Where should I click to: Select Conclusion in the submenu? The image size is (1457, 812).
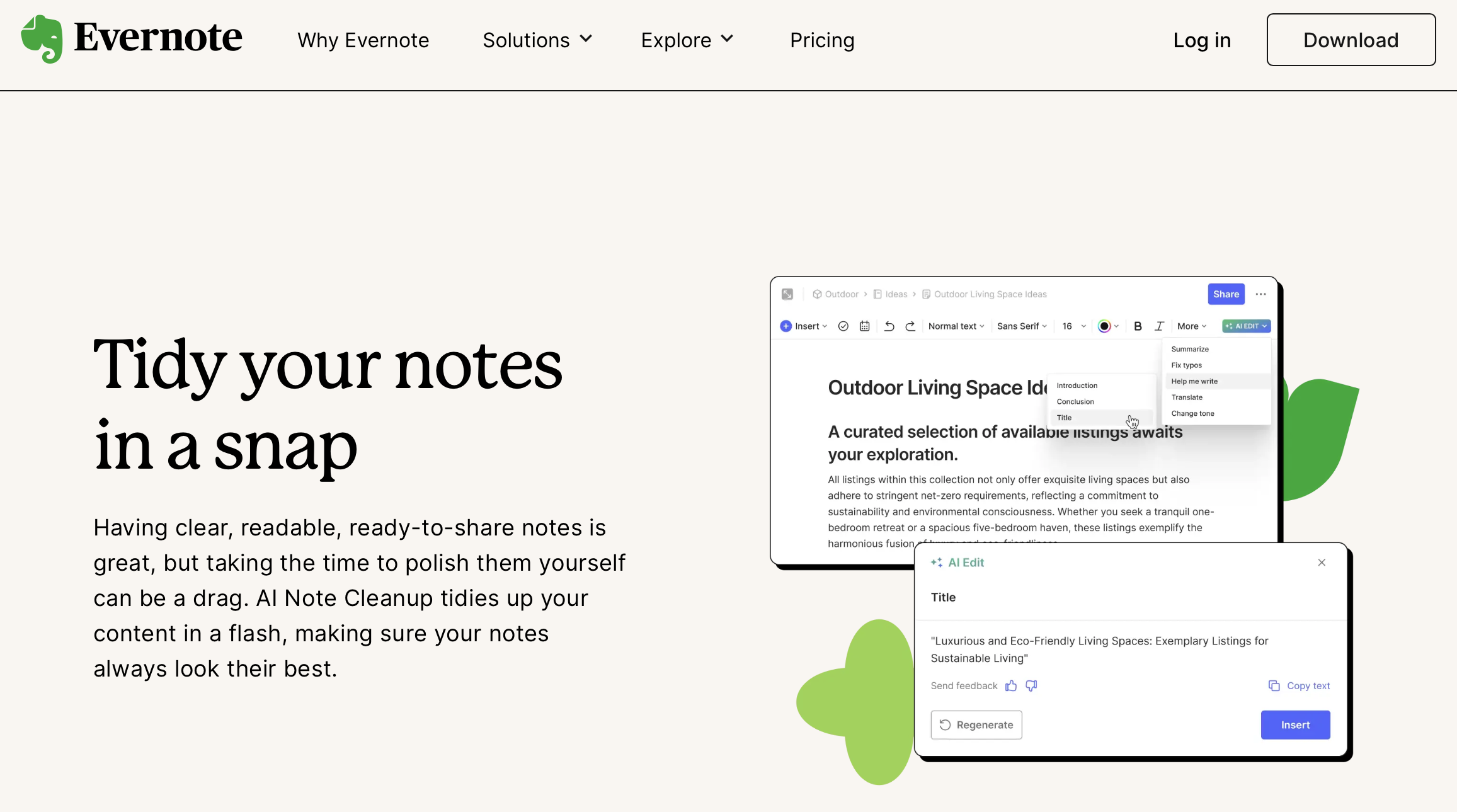(1101, 402)
